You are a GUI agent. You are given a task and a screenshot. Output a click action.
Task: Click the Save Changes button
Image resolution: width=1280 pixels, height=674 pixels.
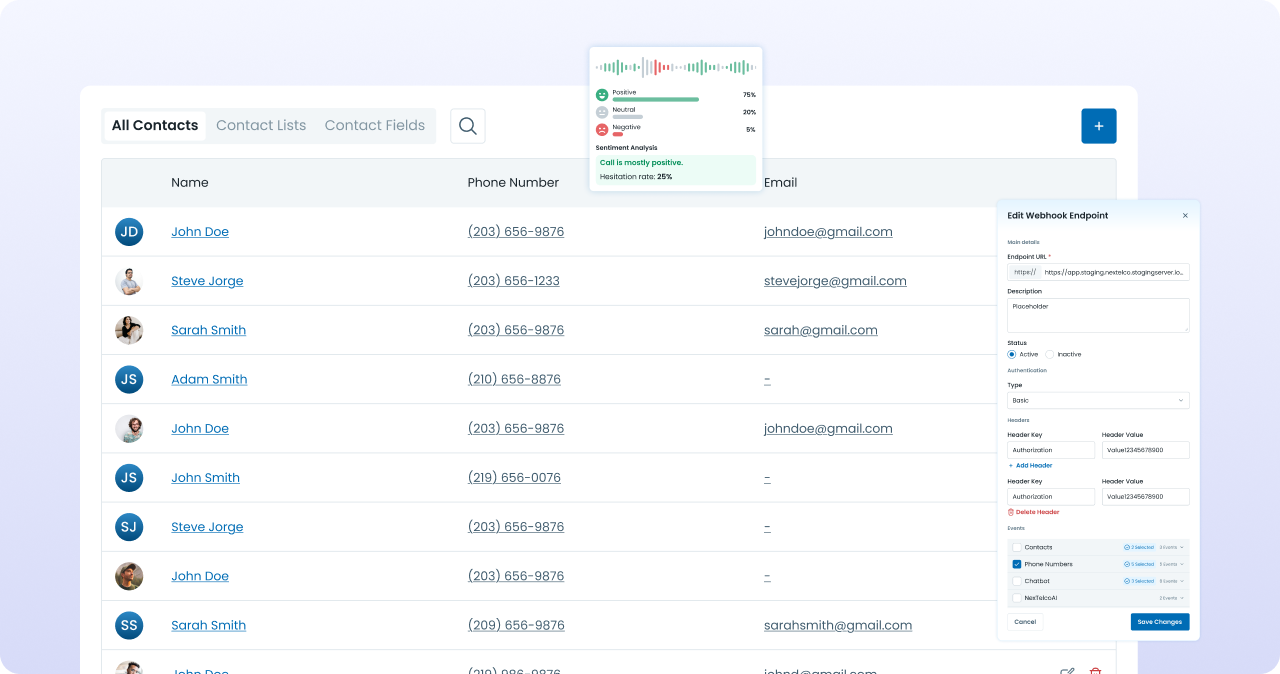point(1159,622)
